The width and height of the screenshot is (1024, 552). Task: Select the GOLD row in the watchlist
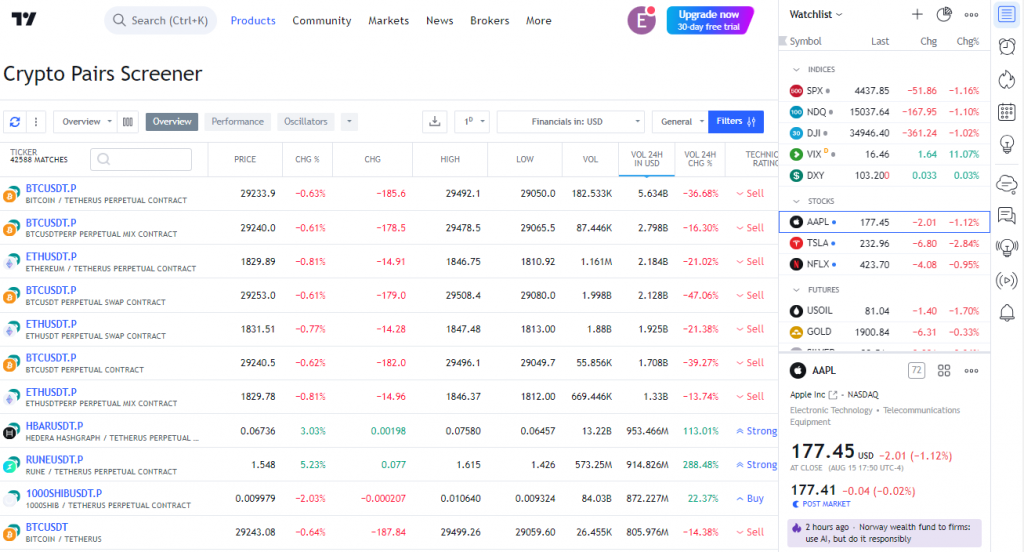(884, 332)
